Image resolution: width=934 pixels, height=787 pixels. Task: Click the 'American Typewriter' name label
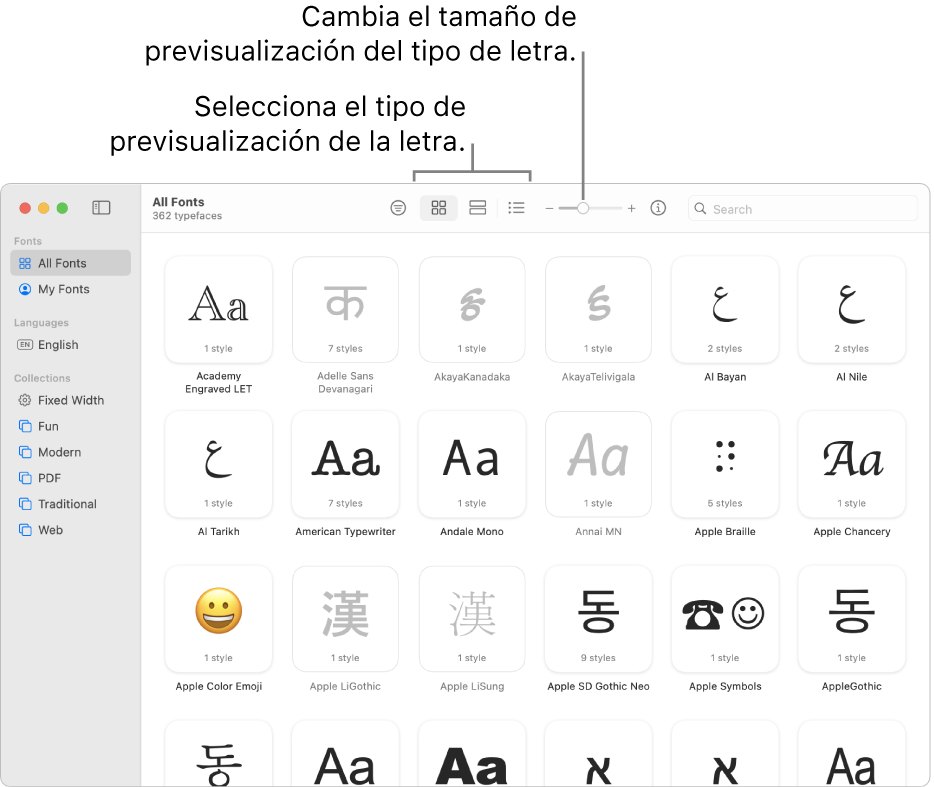click(345, 531)
